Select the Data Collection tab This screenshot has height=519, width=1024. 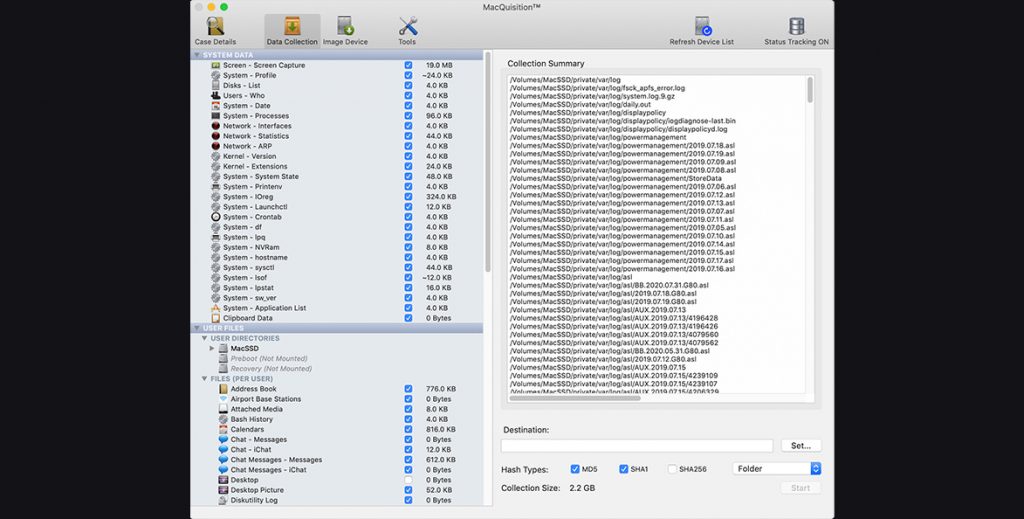tap(292, 30)
